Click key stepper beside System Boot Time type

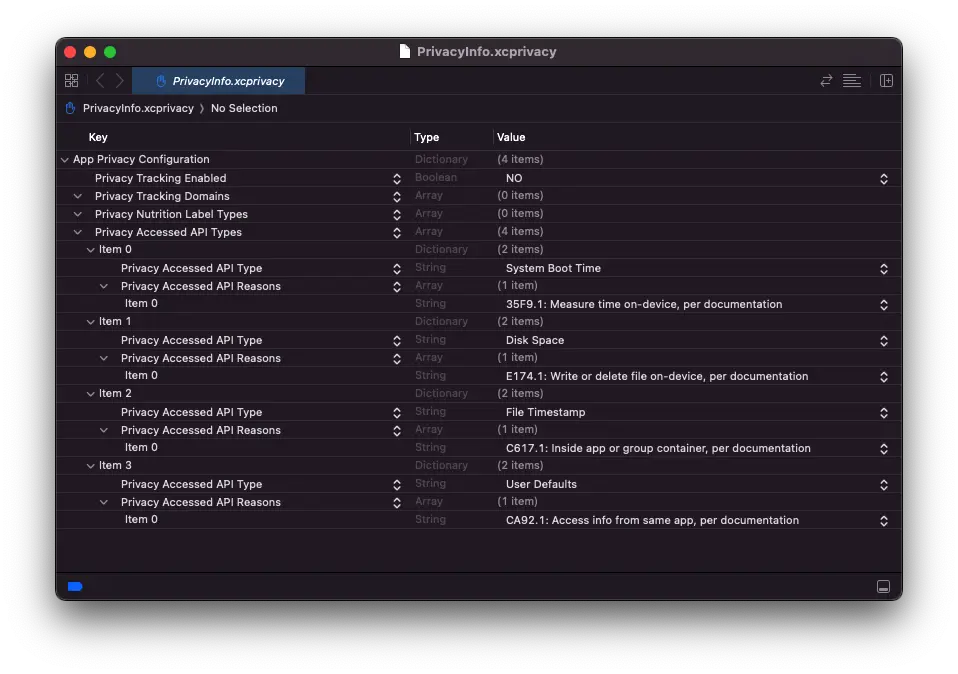coord(397,268)
